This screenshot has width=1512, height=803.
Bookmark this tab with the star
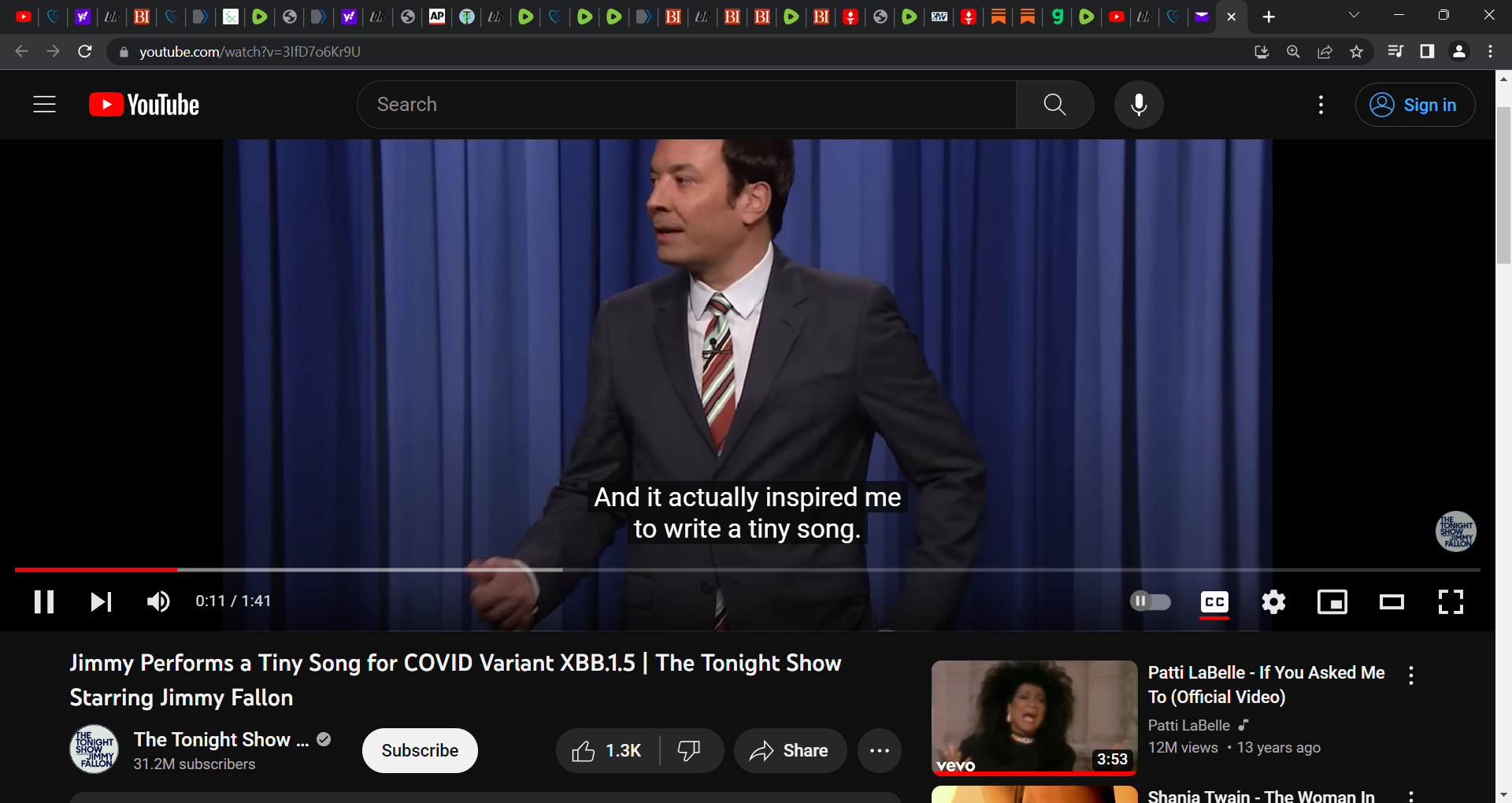pyautogui.click(x=1356, y=52)
